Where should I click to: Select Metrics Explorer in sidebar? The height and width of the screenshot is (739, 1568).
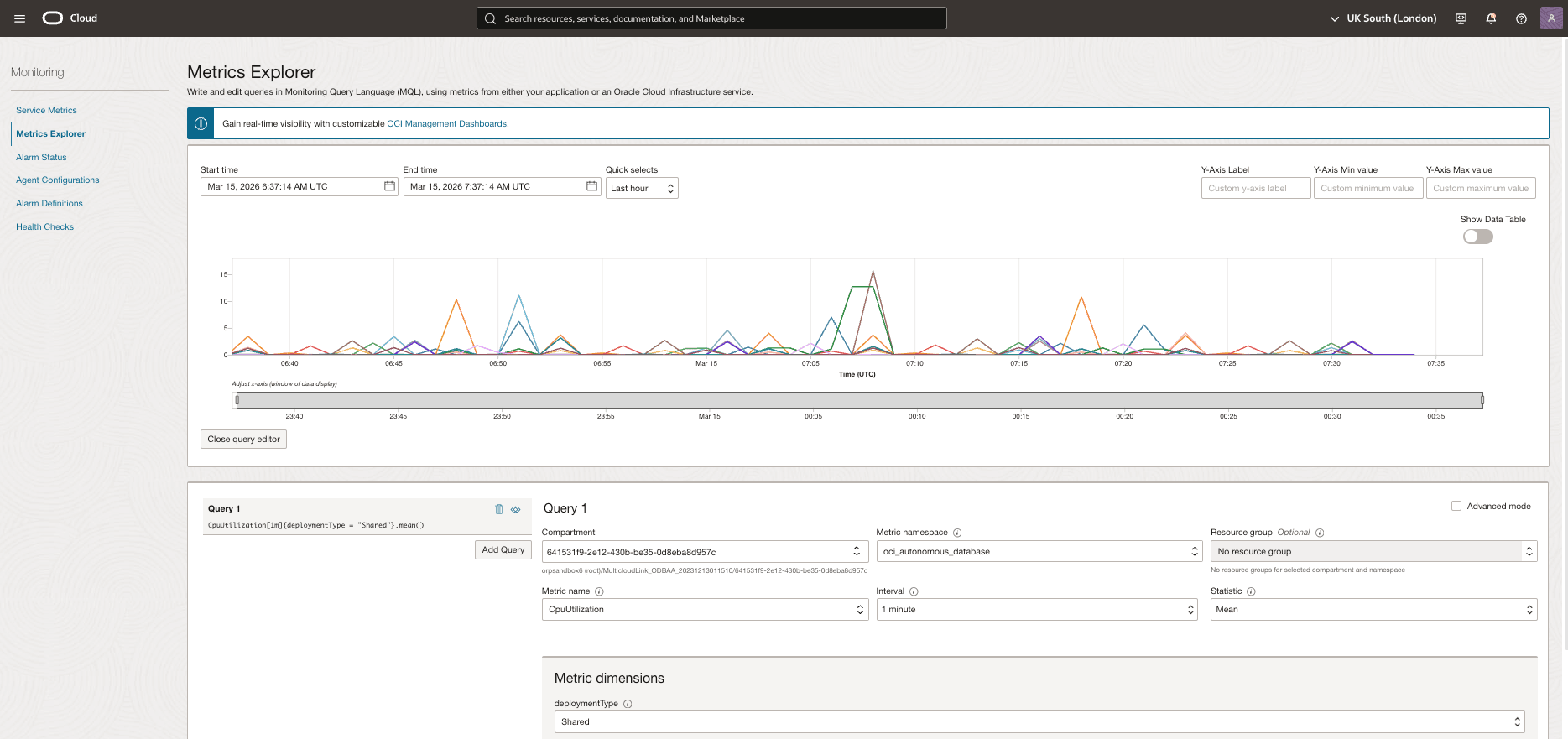tap(50, 133)
